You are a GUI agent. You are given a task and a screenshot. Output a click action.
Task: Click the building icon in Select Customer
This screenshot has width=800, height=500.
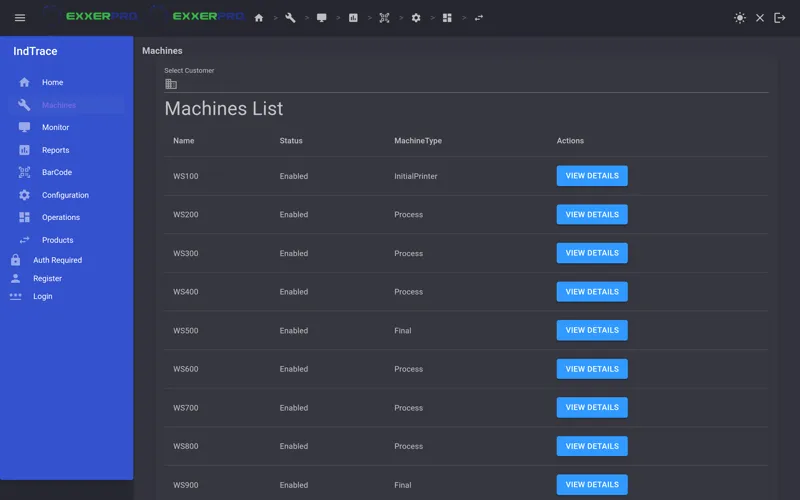point(171,84)
